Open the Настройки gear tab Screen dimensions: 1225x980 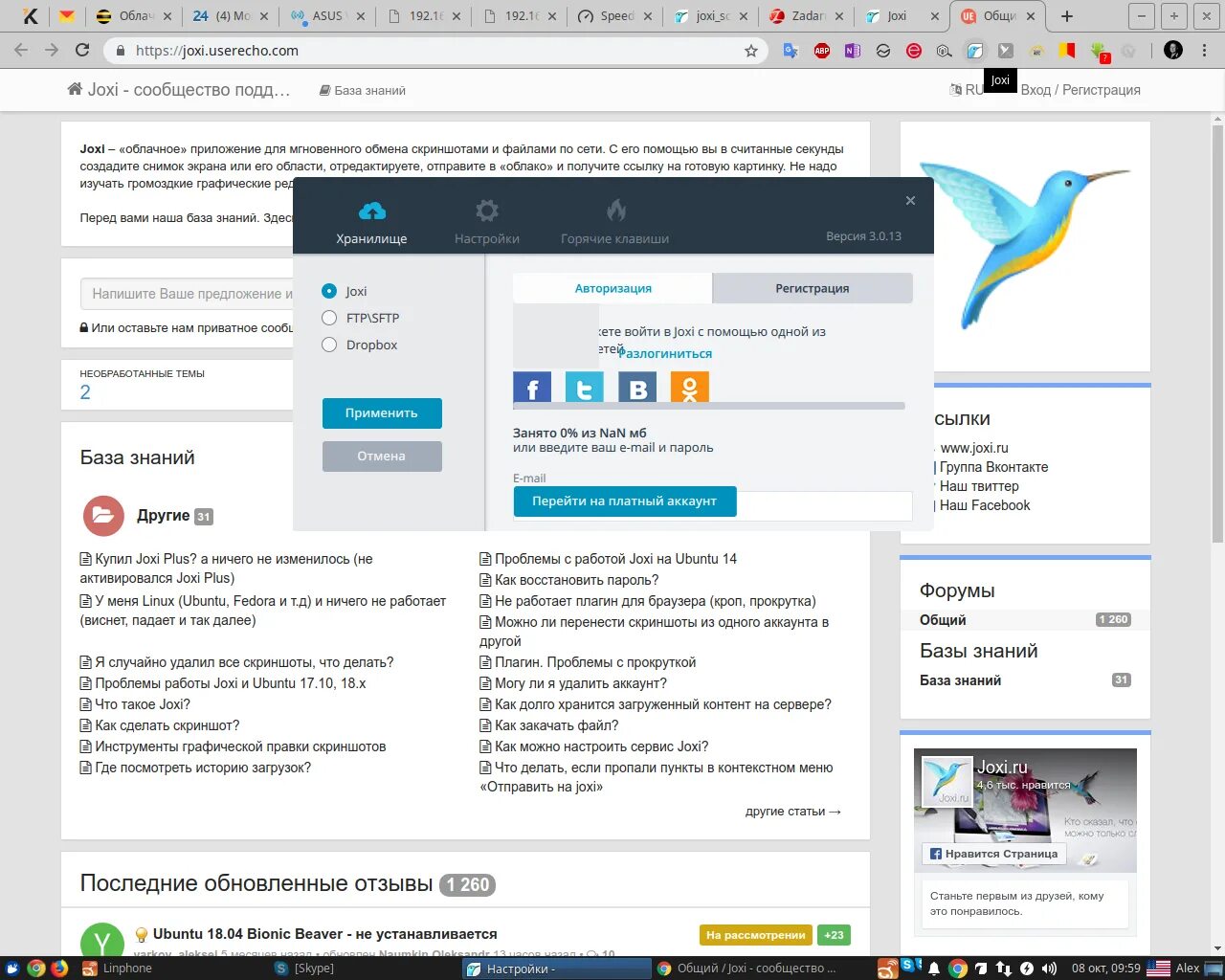click(x=487, y=222)
